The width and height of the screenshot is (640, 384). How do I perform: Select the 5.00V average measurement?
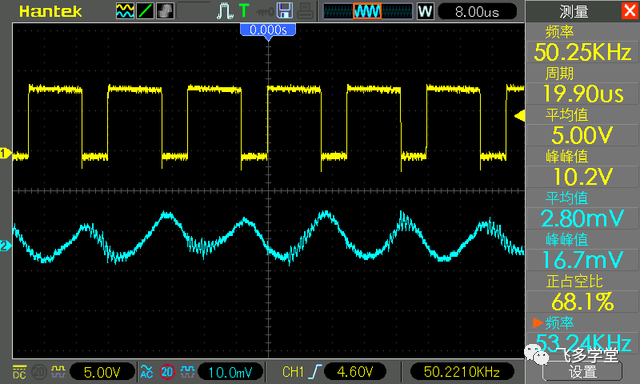[582, 135]
